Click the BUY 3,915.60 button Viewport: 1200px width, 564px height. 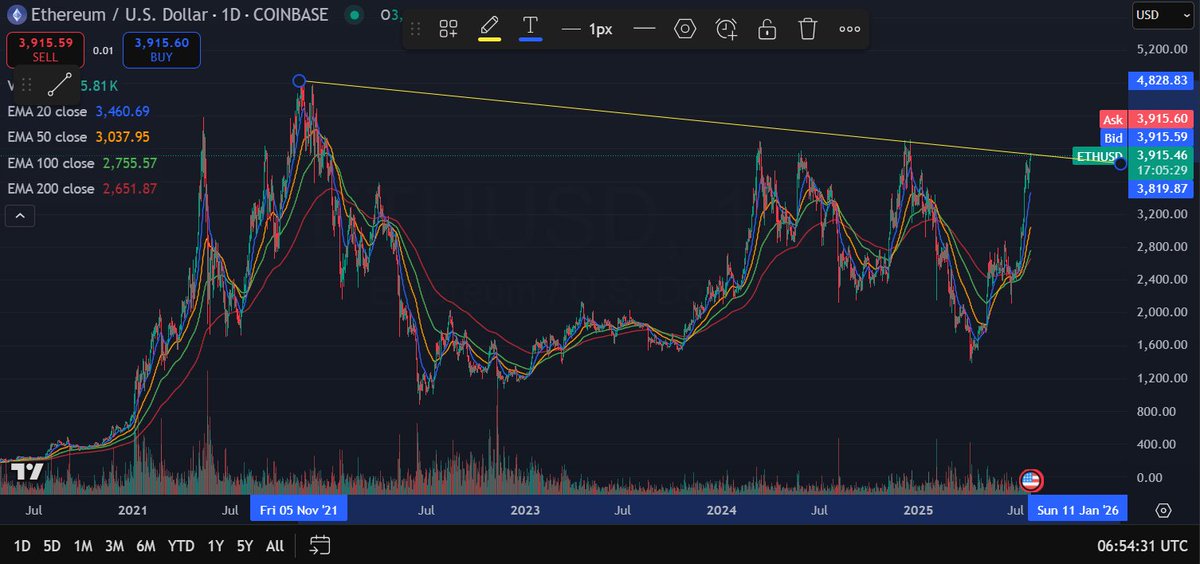point(162,50)
